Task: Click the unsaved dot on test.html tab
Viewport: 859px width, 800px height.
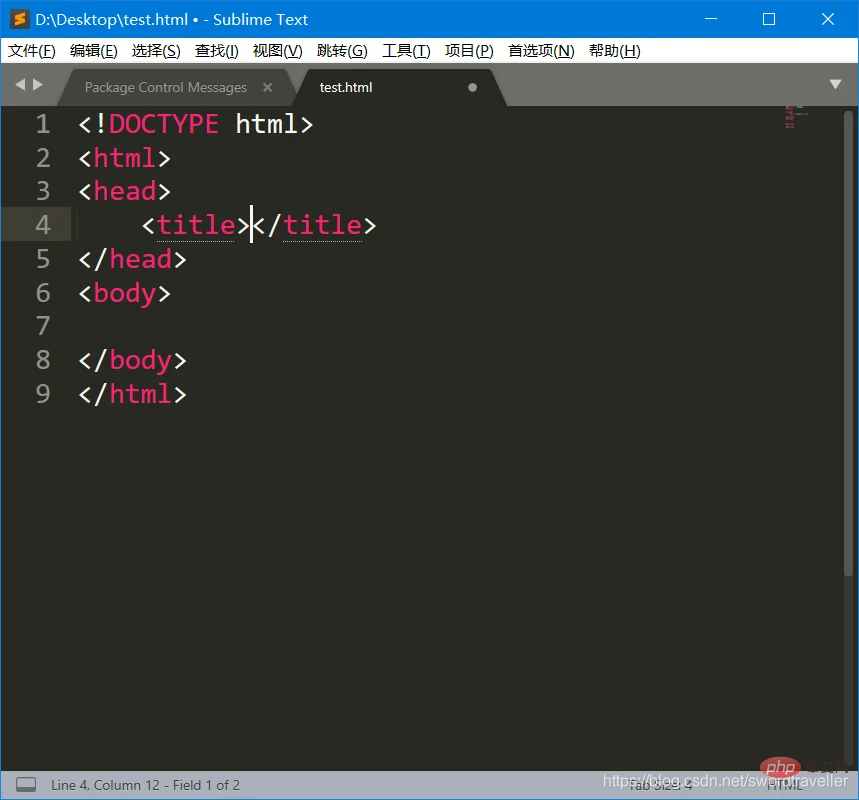Action: [x=472, y=87]
